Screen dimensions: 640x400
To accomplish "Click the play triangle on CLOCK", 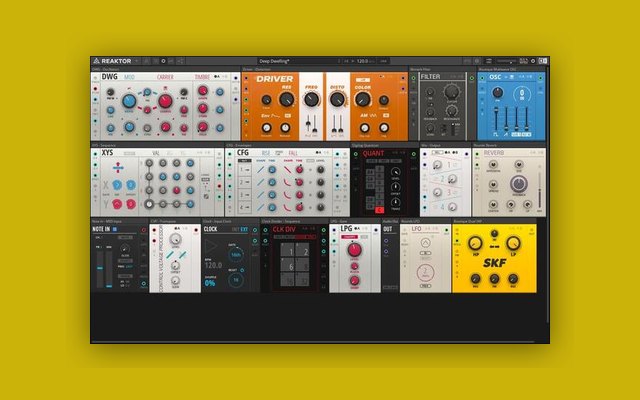I will (211, 247).
